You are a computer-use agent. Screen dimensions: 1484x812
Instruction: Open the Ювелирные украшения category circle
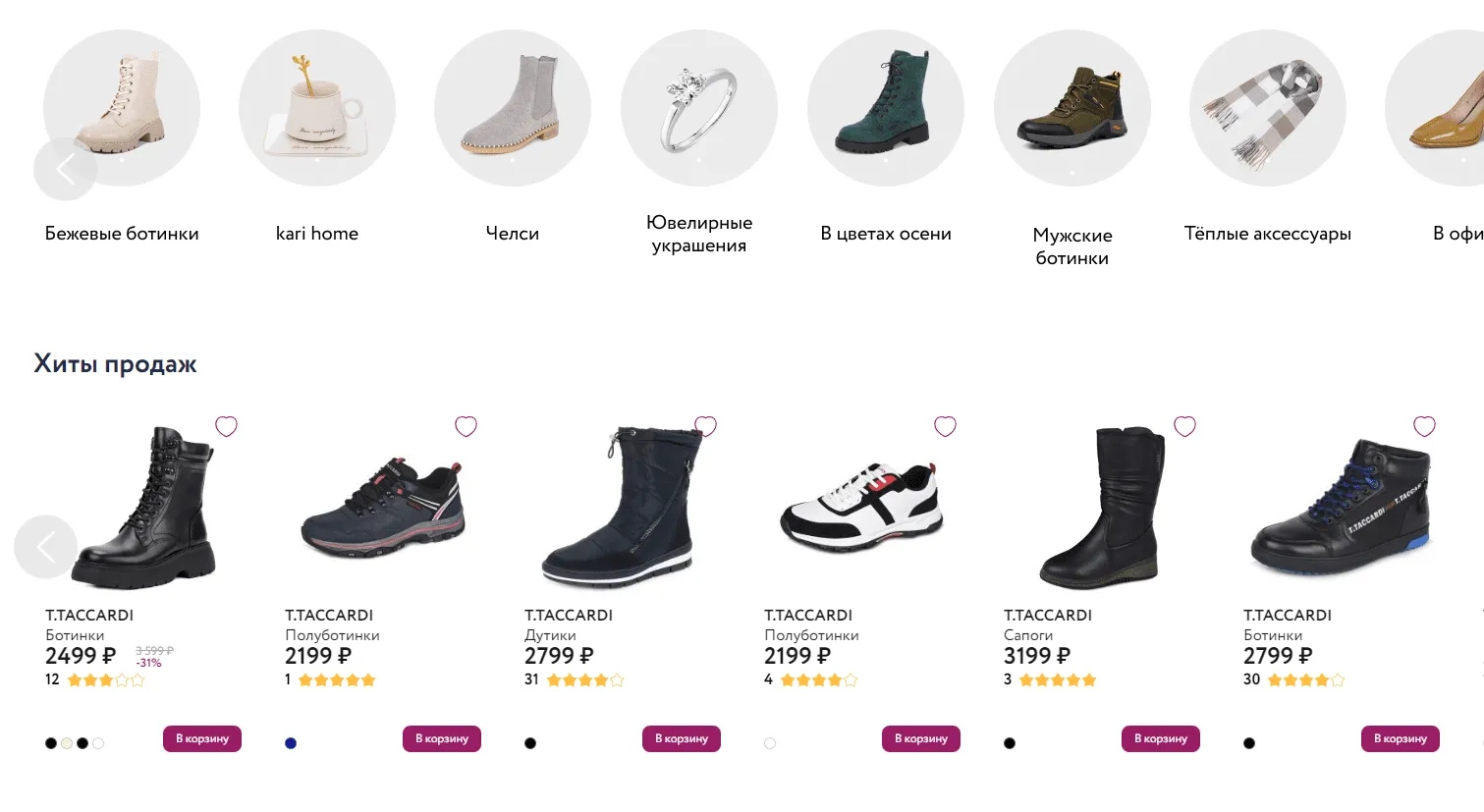698,108
